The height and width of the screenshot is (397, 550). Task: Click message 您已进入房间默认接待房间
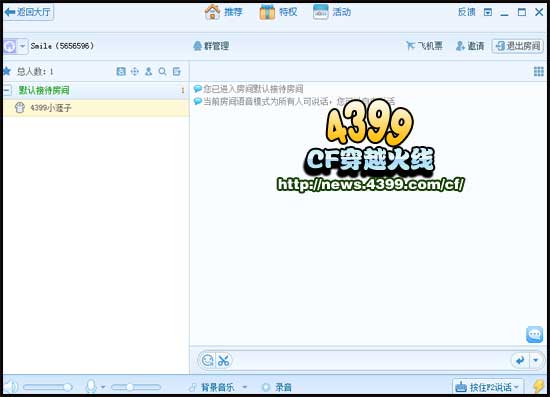[x=253, y=89]
